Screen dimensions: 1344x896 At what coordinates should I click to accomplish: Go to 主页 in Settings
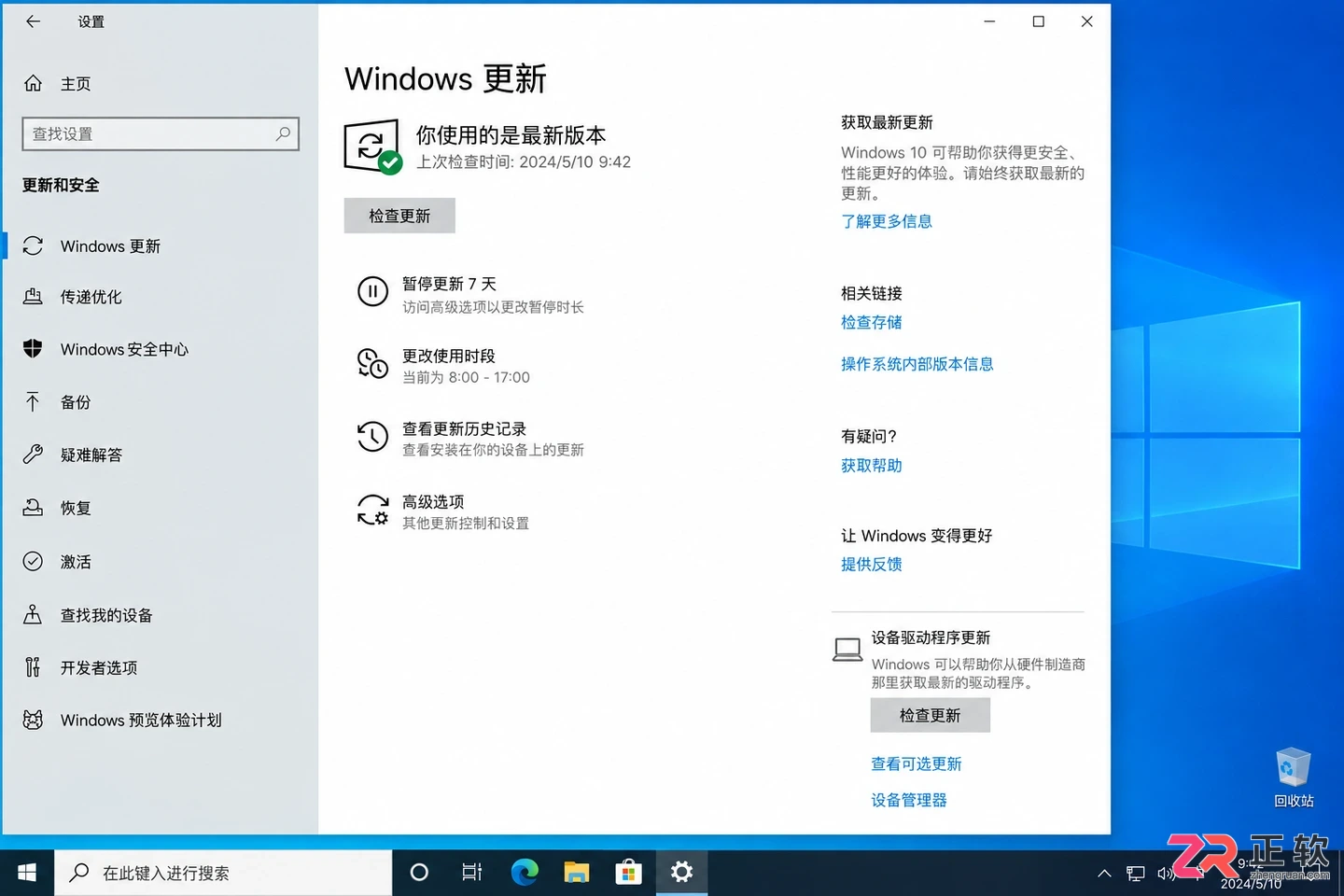76,84
